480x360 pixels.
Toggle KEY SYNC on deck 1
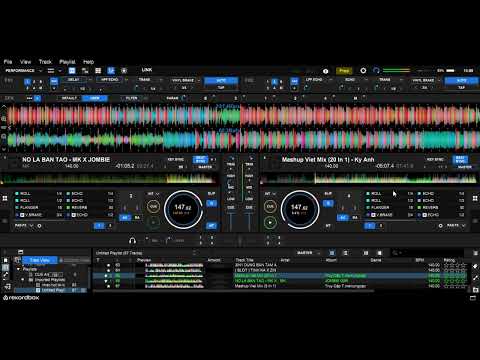(176, 159)
